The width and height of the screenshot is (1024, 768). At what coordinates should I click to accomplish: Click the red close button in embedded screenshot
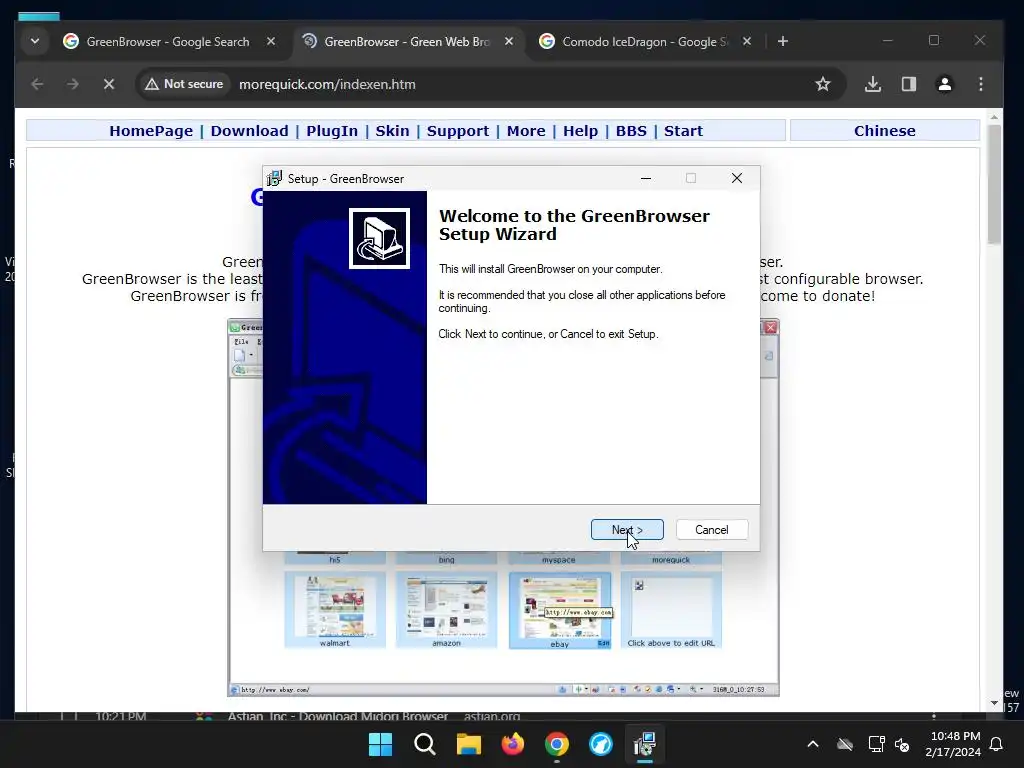771,327
